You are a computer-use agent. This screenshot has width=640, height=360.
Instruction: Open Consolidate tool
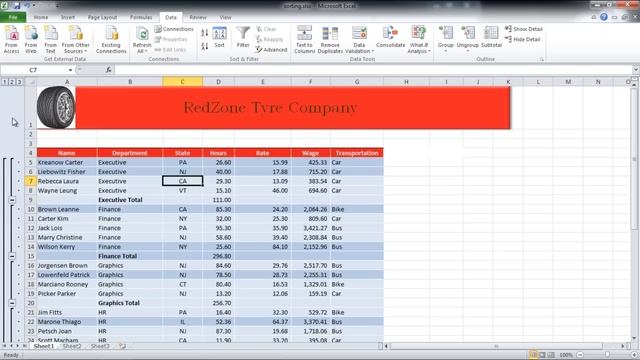[x=391, y=37]
